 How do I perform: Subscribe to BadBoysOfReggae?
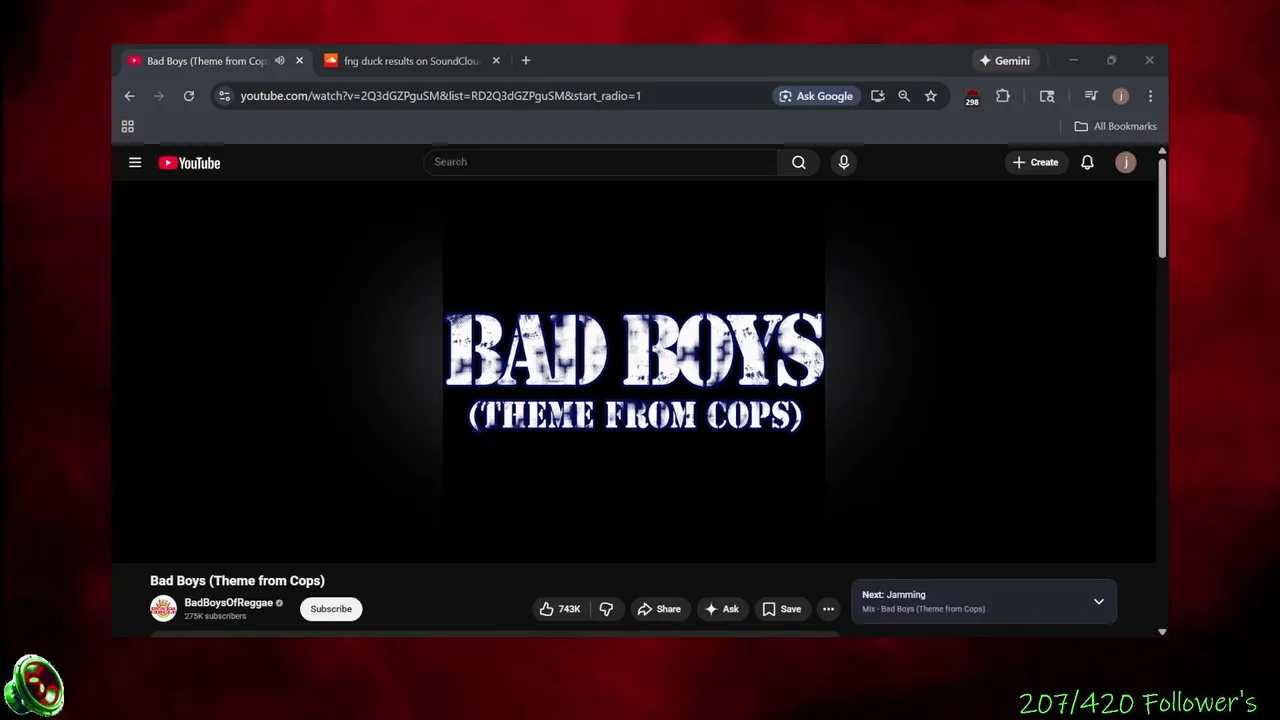pyautogui.click(x=331, y=609)
